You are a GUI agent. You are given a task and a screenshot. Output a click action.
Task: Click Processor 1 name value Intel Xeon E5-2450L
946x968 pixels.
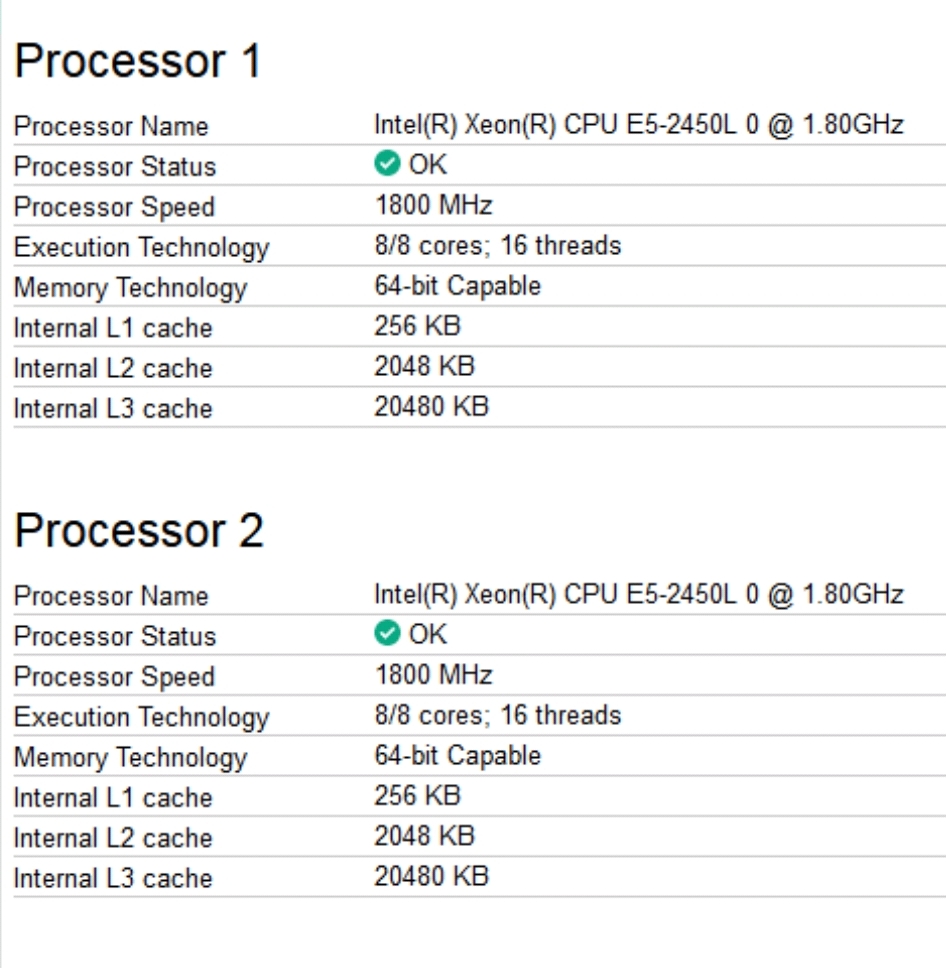click(639, 125)
